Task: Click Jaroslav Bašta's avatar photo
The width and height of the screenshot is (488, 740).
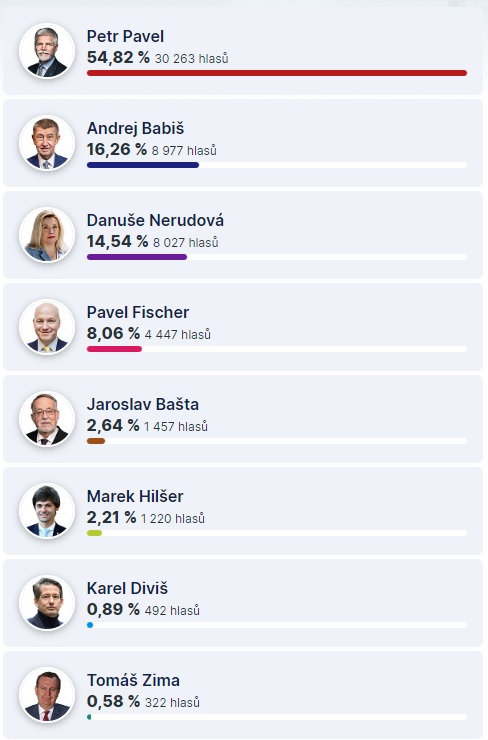Action: pos(47,419)
